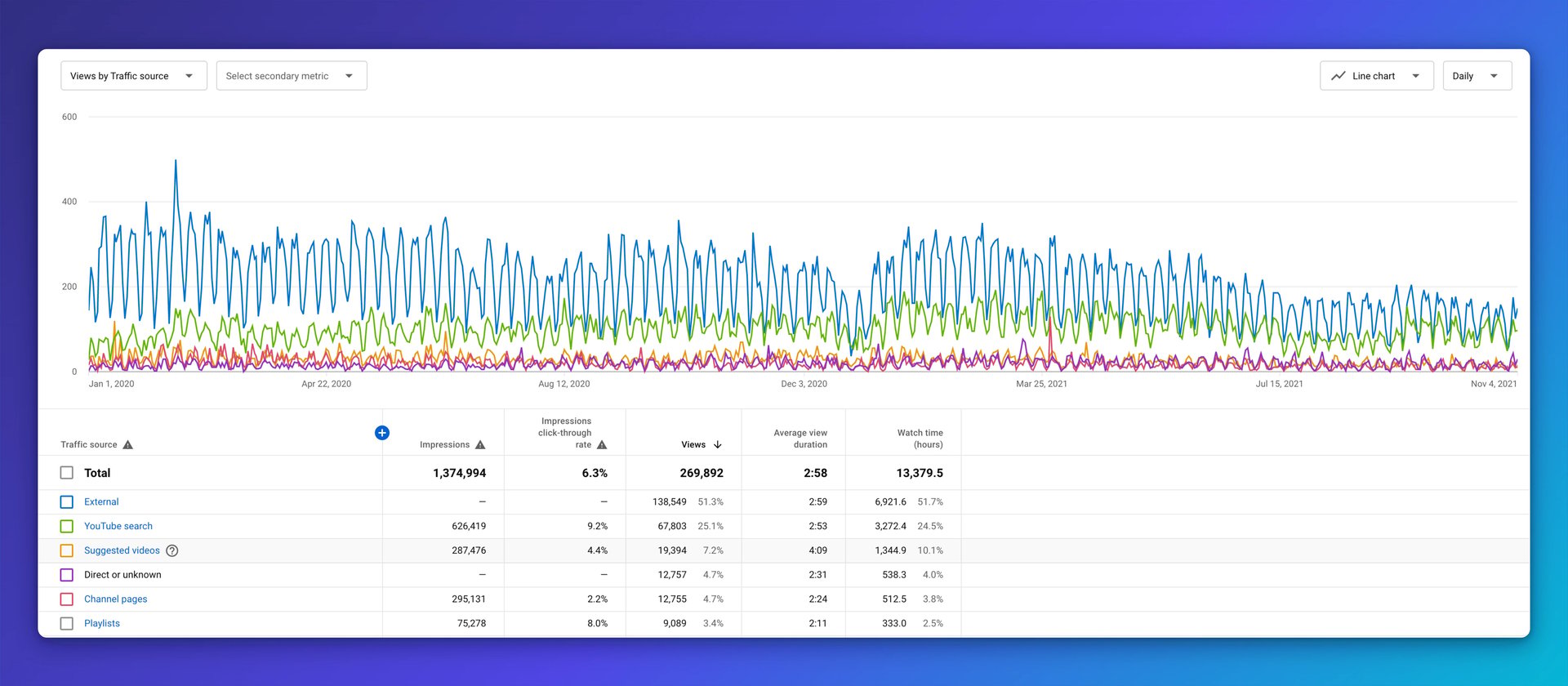Image resolution: width=1568 pixels, height=686 pixels.
Task: Sort by Watch time (hours) header
Action: (x=920, y=439)
